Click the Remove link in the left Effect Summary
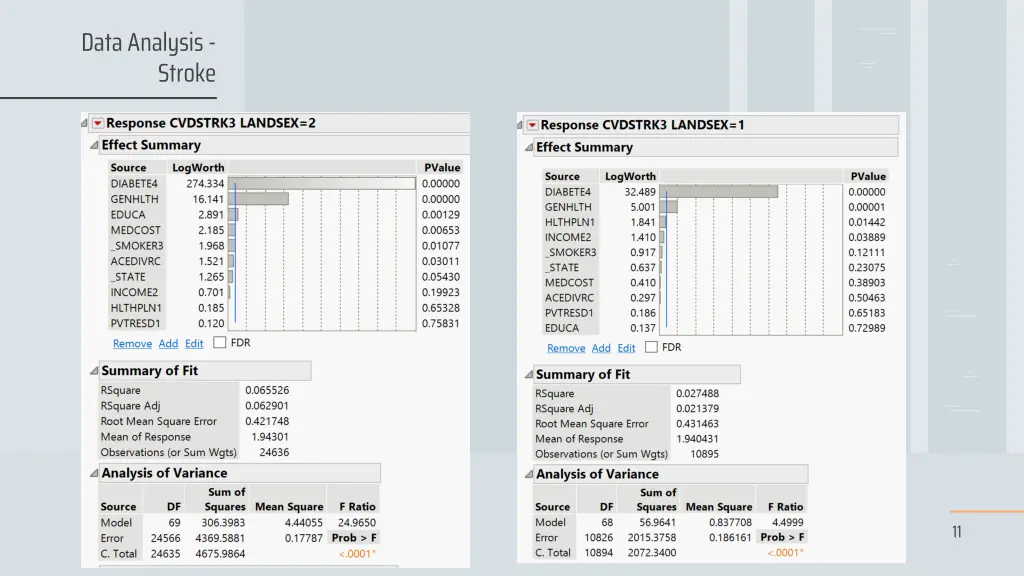Screen dimensions: 1024x576 [x=132, y=343]
